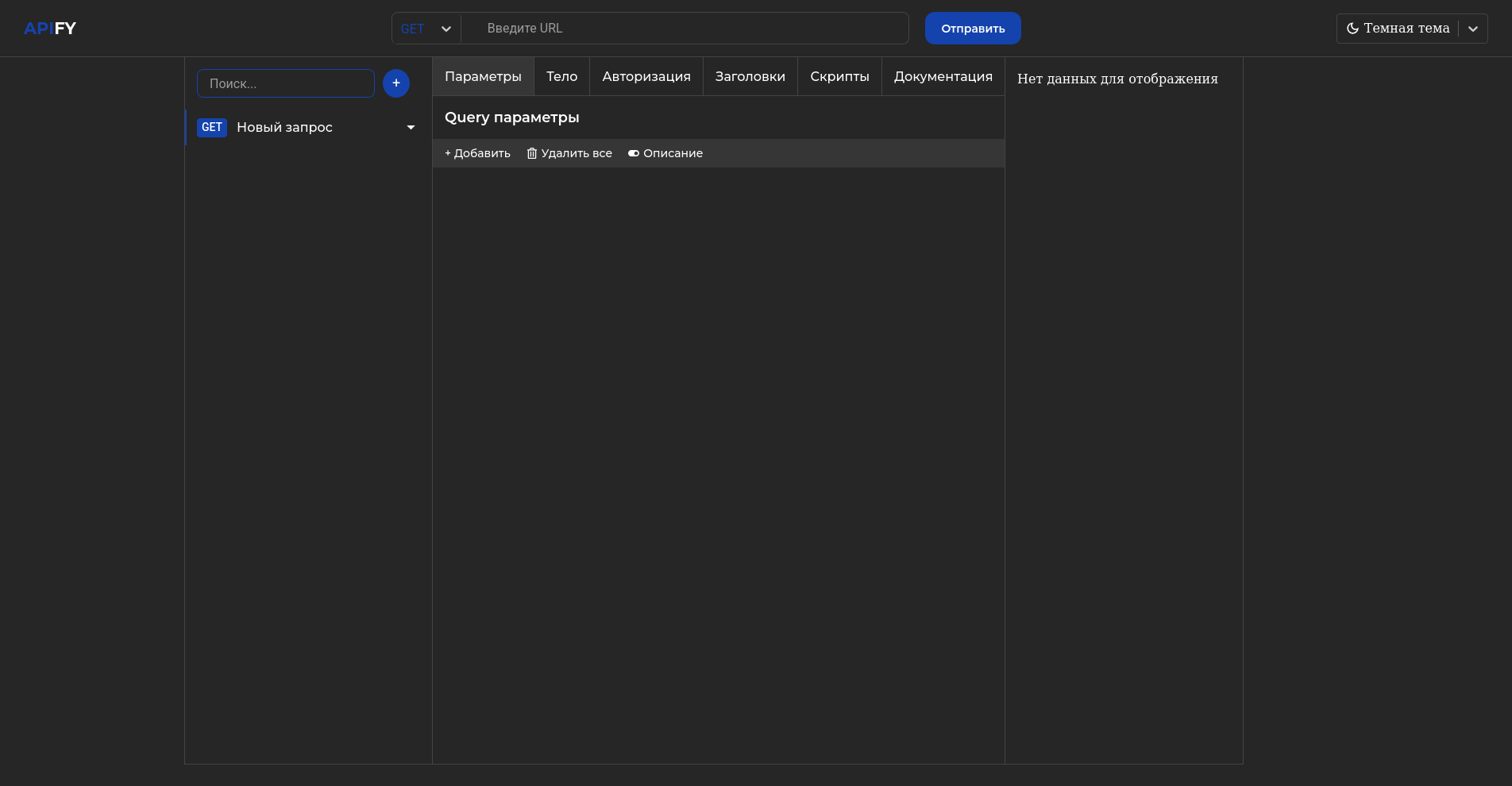Image resolution: width=1512 pixels, height=786 pixels.
Task: Expand the Новый запрос caret arrow
Action: 411,128
